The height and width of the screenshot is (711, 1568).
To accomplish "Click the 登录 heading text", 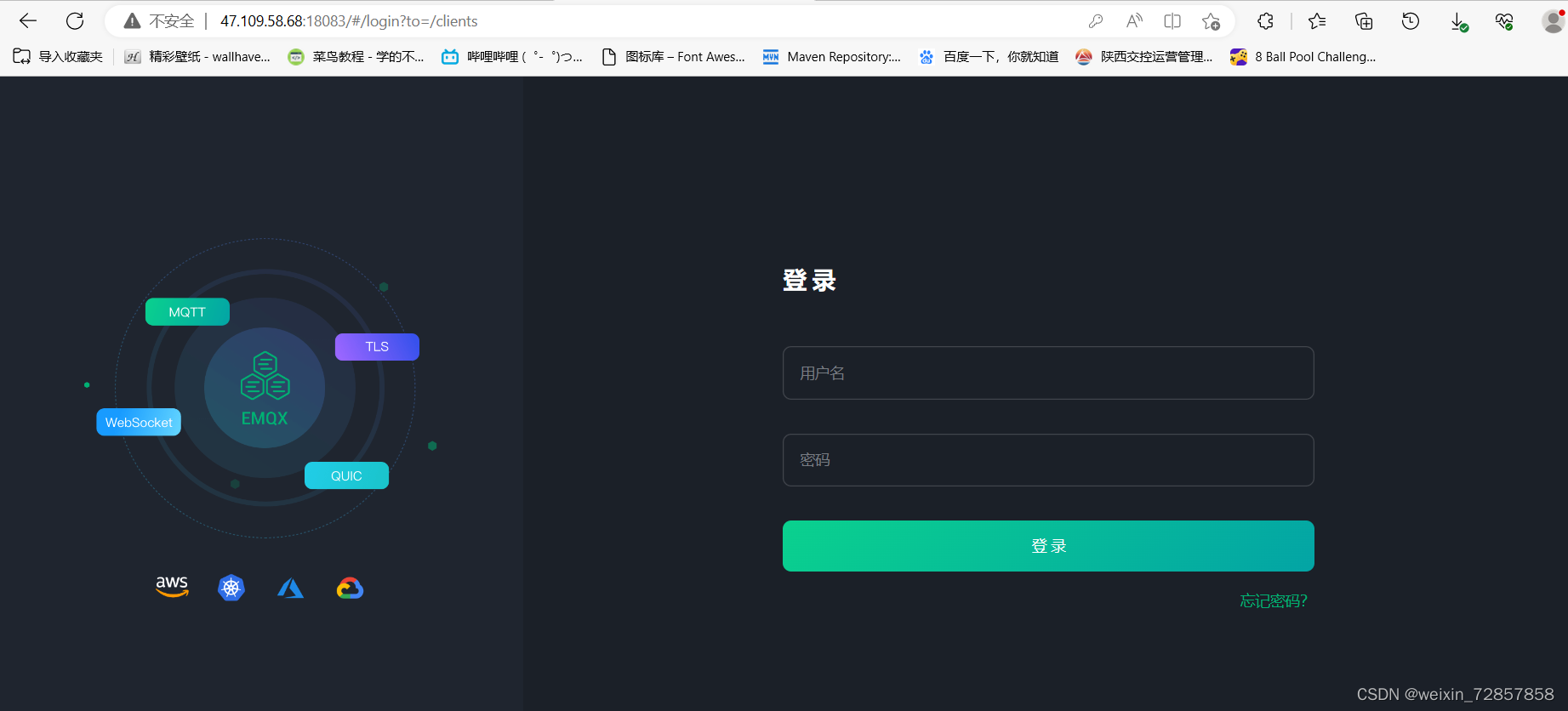I will pos(809,281).
